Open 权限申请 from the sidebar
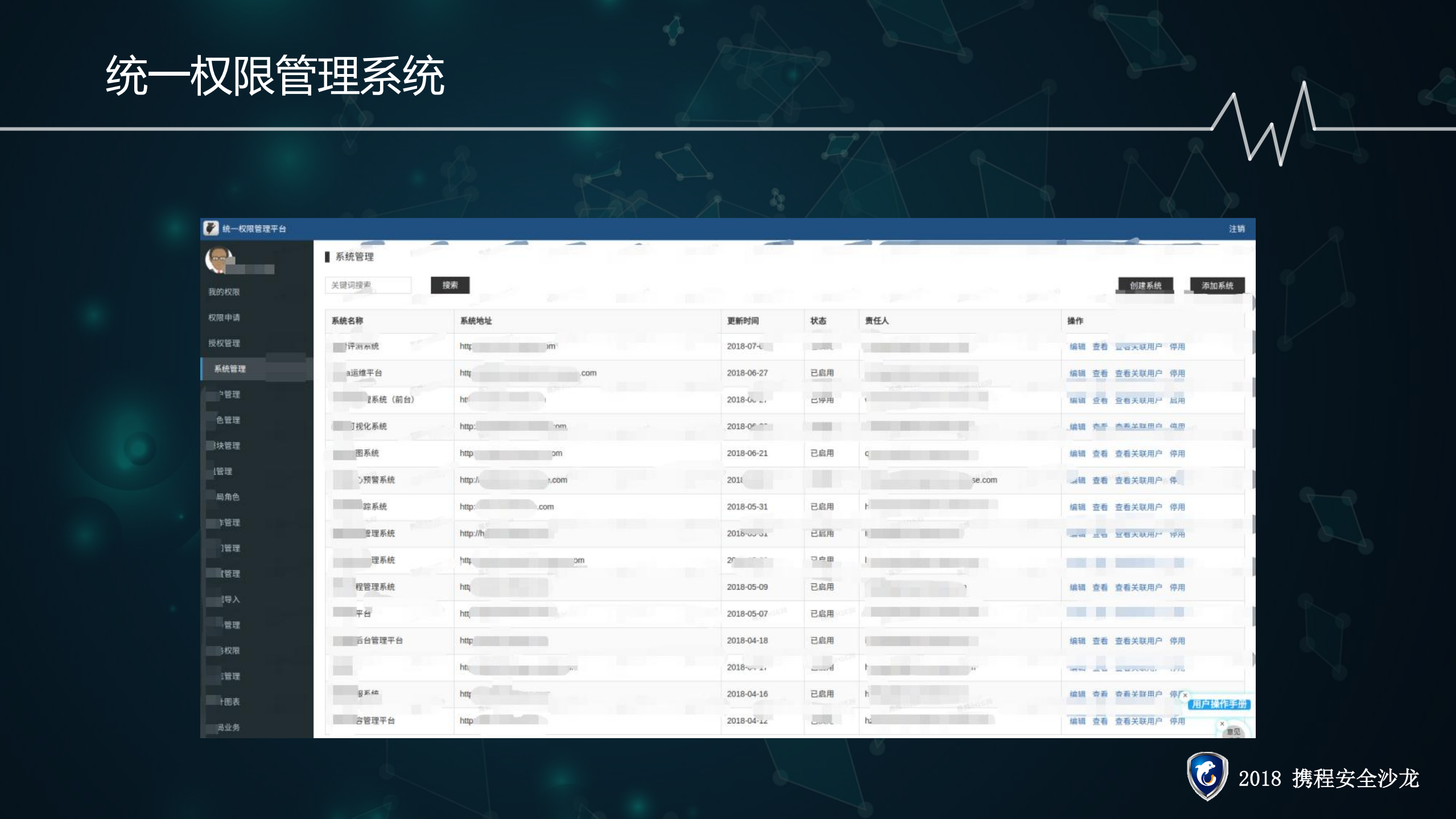 click(224, 318)
